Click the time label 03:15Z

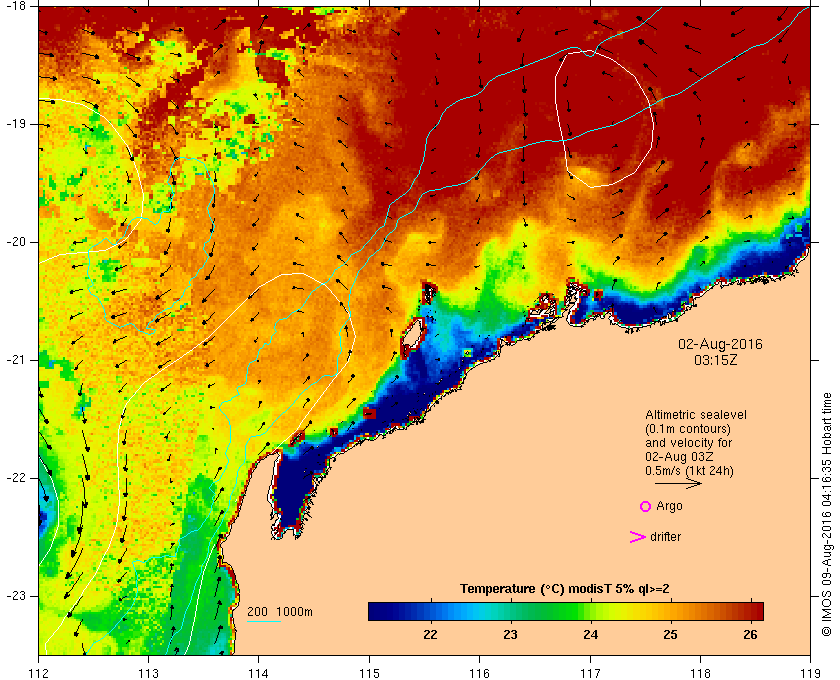point(716,360)
